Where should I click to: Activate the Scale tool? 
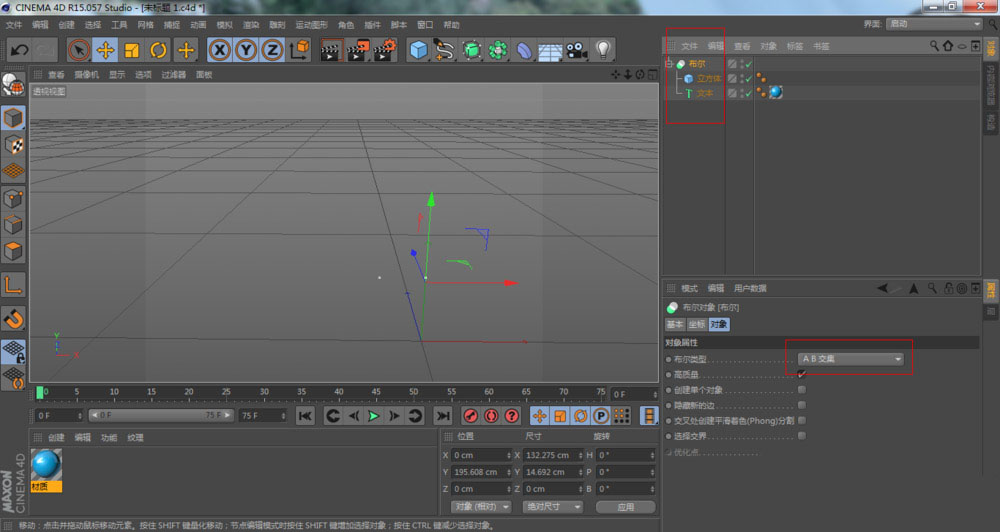(x=132, y=50)
